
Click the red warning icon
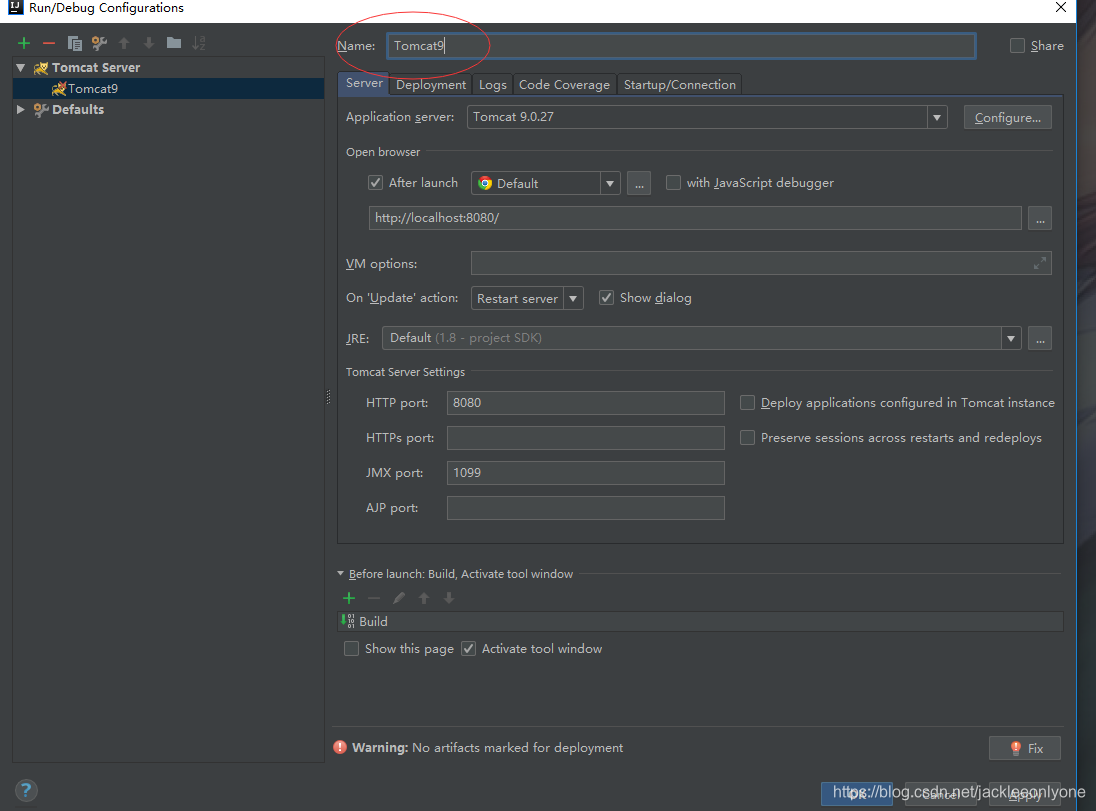coord(340,747)
